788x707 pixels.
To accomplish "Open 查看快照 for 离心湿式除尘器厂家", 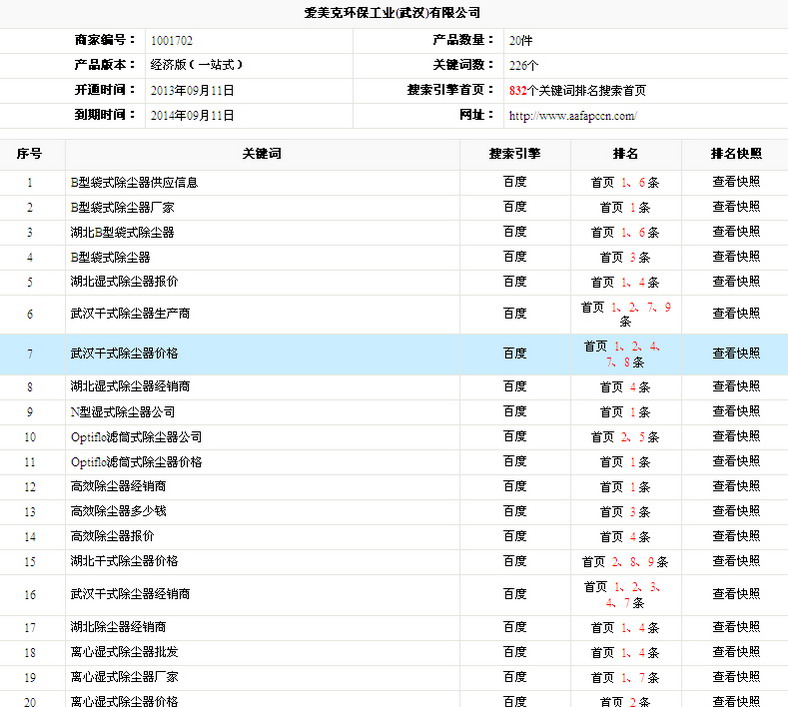I will [x=736, y=677].
